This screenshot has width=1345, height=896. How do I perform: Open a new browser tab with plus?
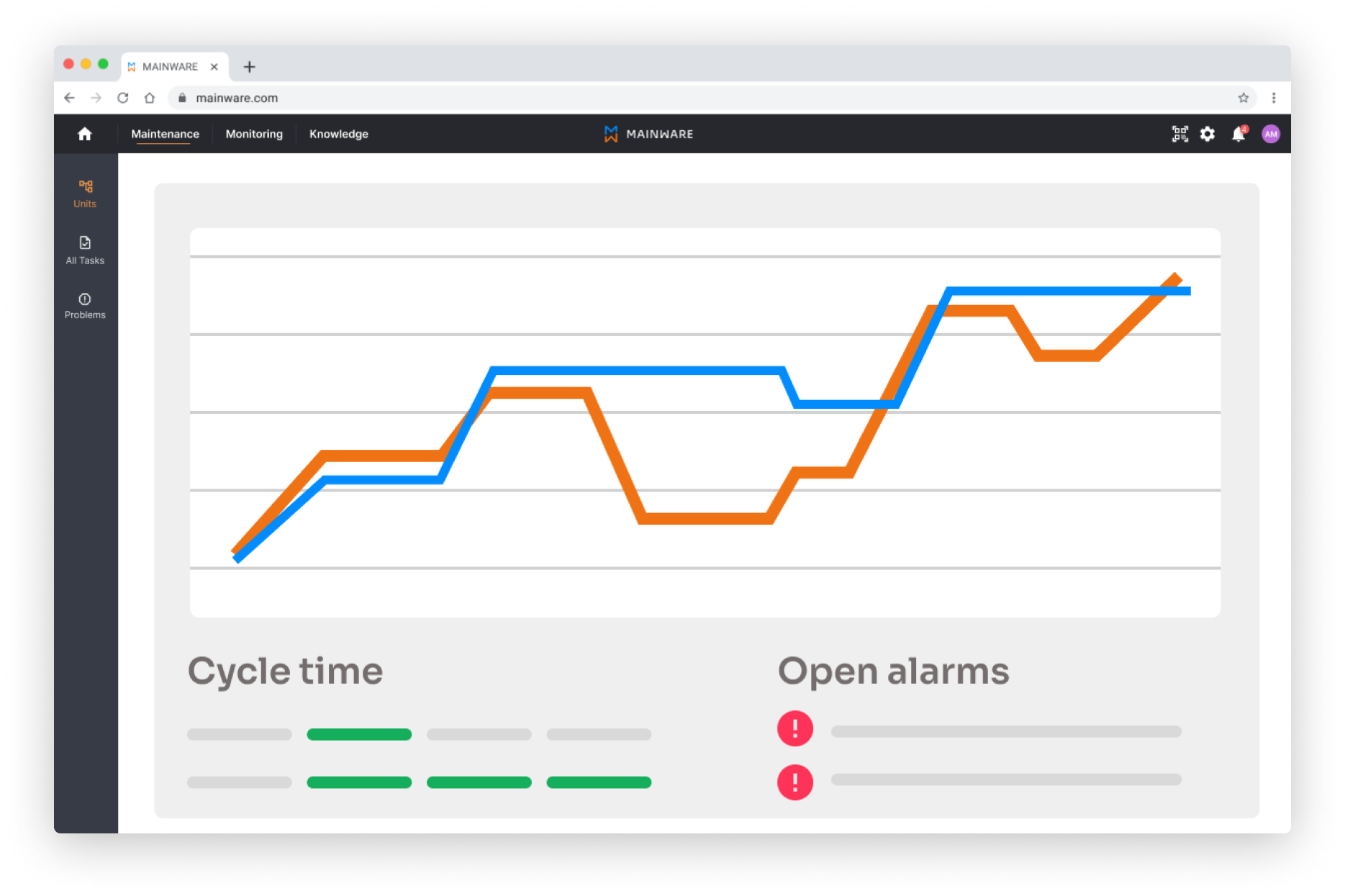click(249, 67)
